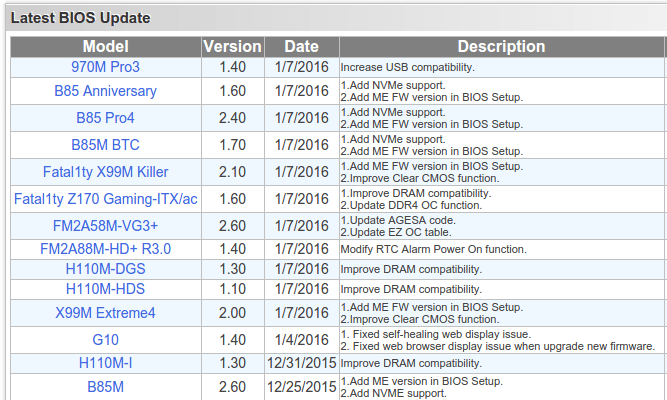Select version 1.60 in B85 Anniversary row
This screenshot has width=667, height=400.
[x=232, y=91]
